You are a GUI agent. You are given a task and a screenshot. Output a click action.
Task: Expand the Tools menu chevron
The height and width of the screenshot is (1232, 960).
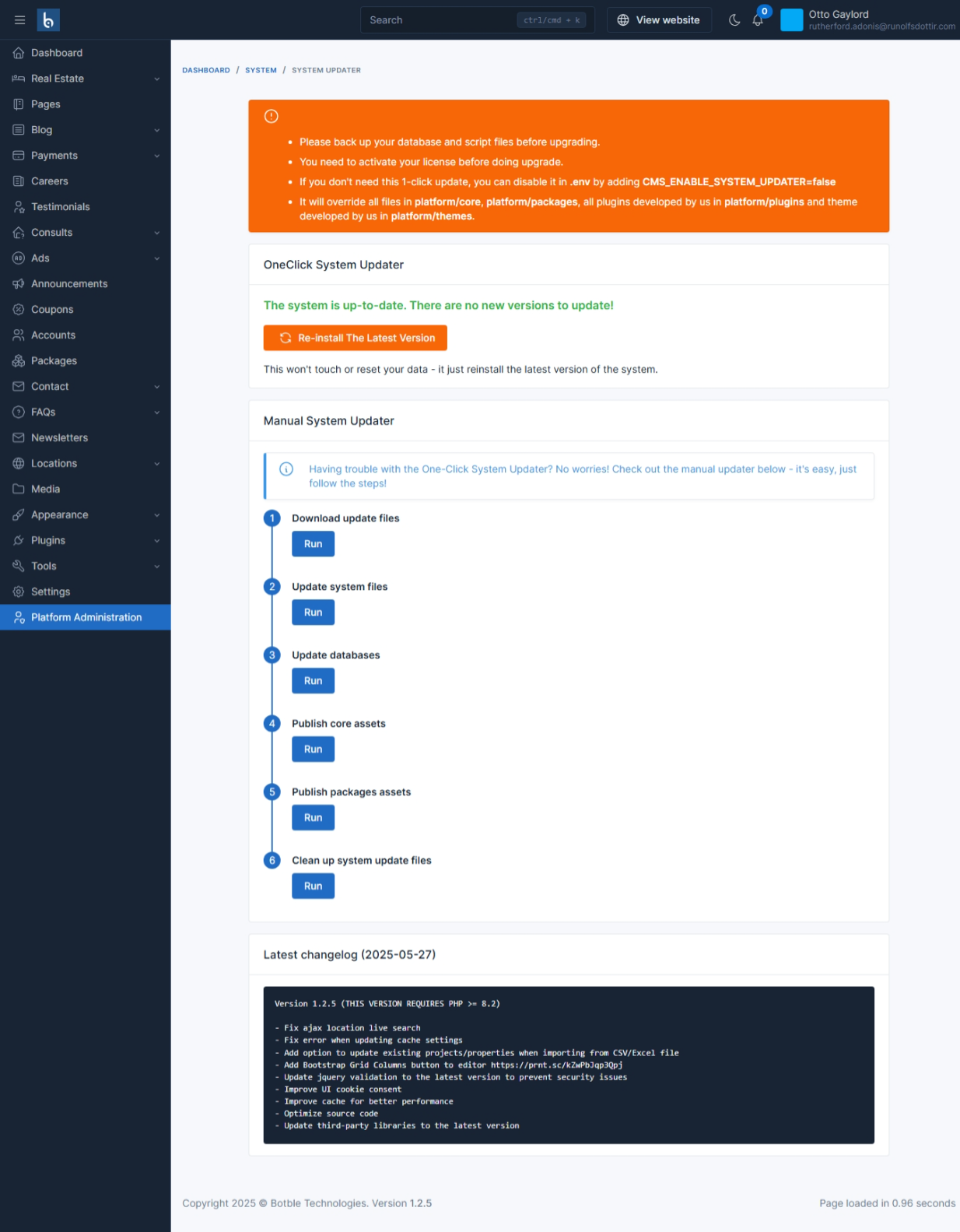point(157,567)
